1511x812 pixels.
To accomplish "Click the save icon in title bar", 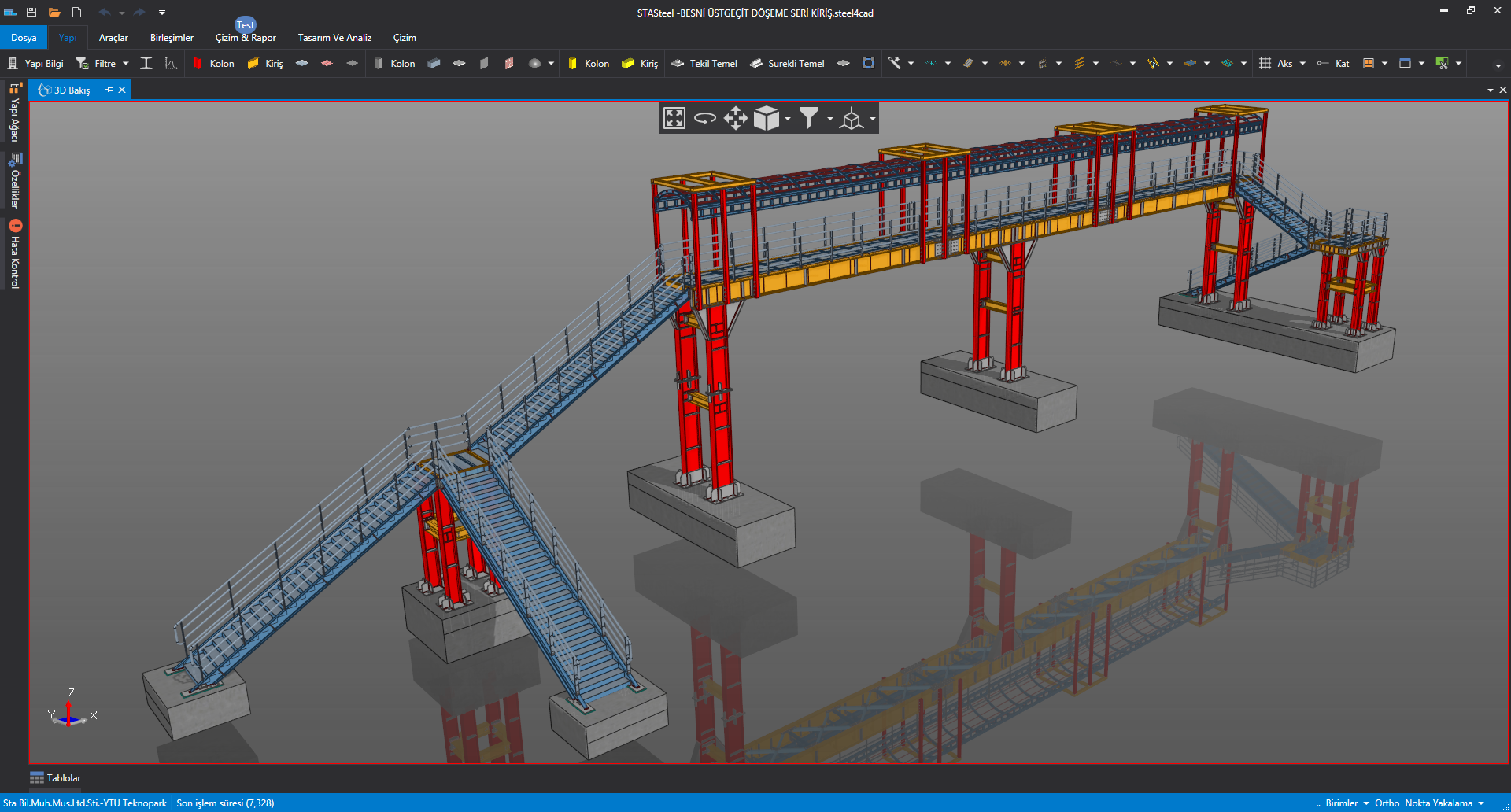I will tap(31, 13).
